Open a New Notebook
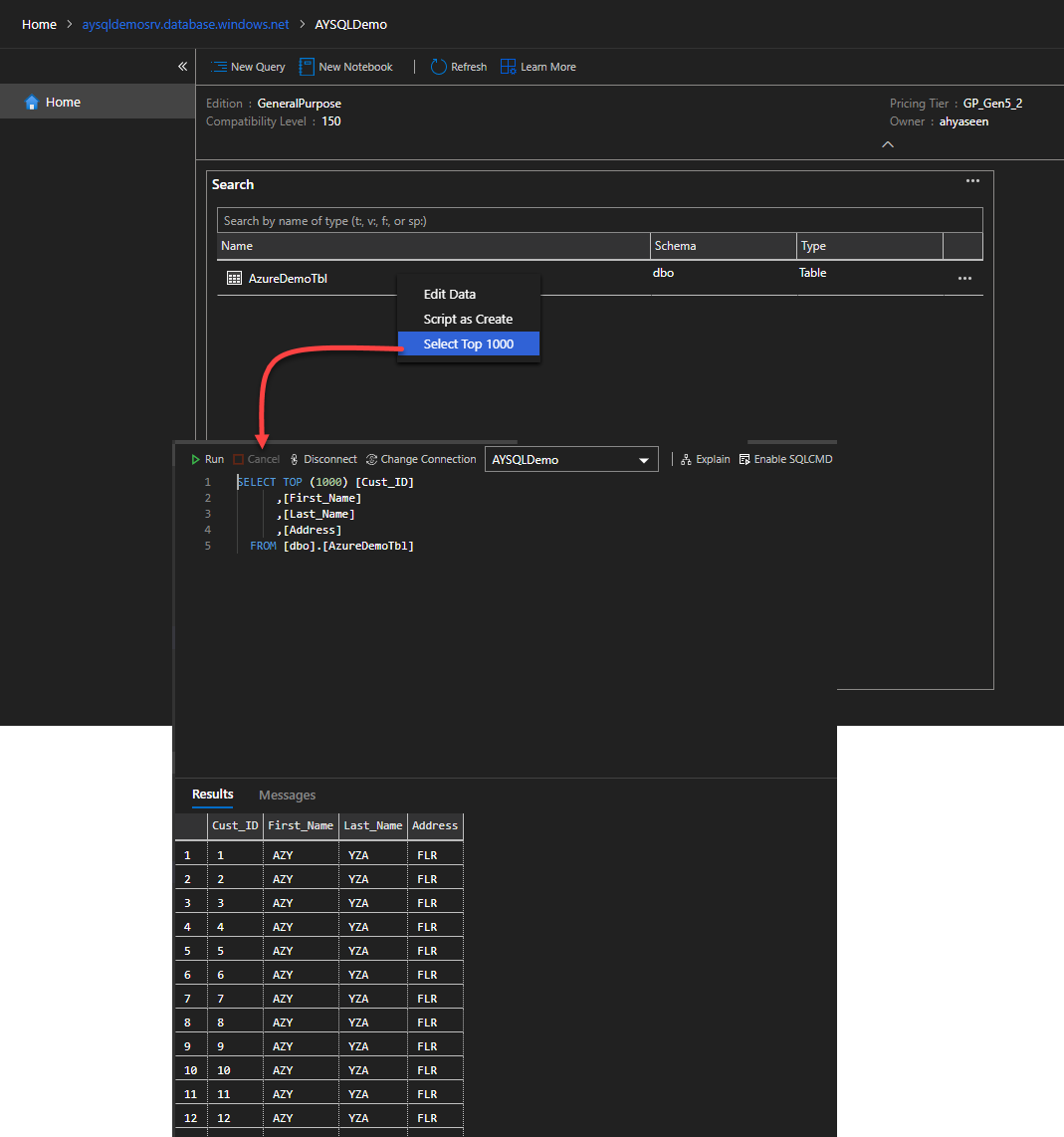The width and height of the screenshot is (1064, 1137). tap(346, 67)
